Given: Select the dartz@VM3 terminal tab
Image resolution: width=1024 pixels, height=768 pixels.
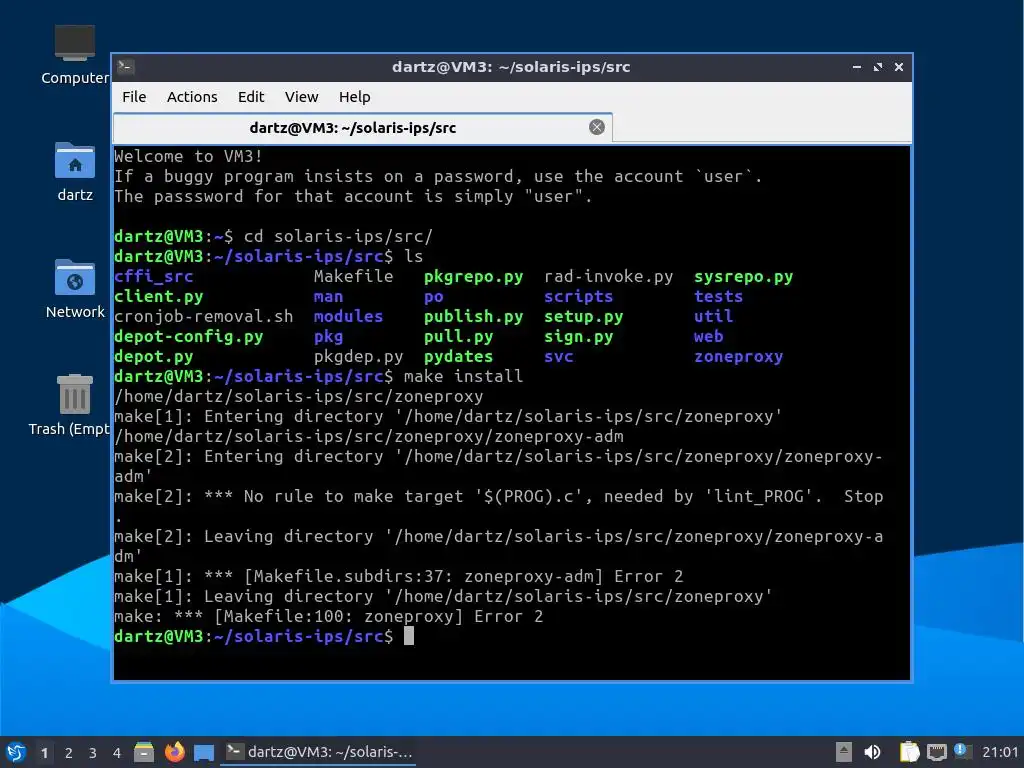Looking at the screenshot, I should tap(362, 127).
